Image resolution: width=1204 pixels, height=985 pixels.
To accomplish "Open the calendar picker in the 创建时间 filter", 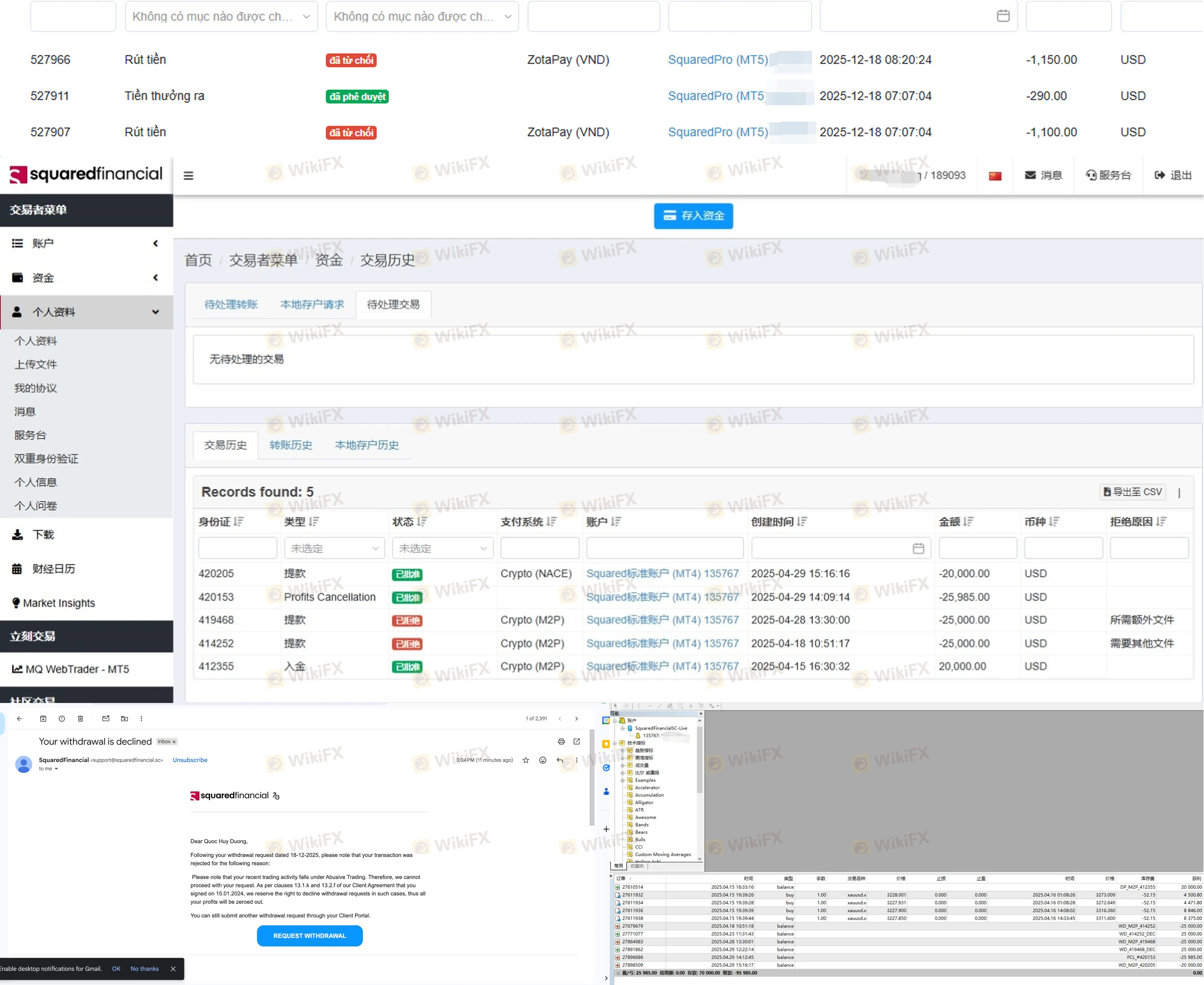I will (x=919, y=548).
